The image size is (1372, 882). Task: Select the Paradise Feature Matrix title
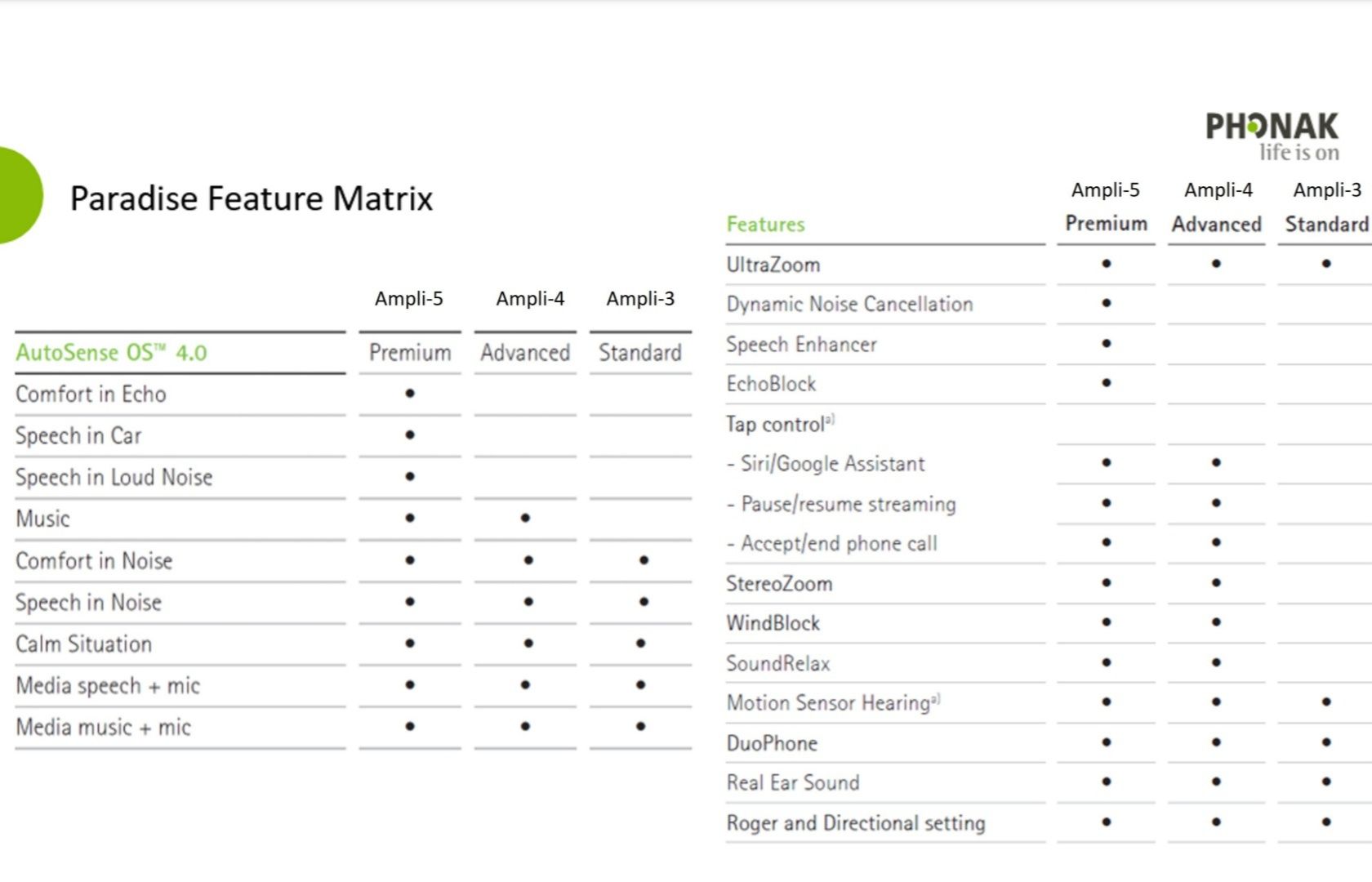pyautogui.click(x=252, y=198)
